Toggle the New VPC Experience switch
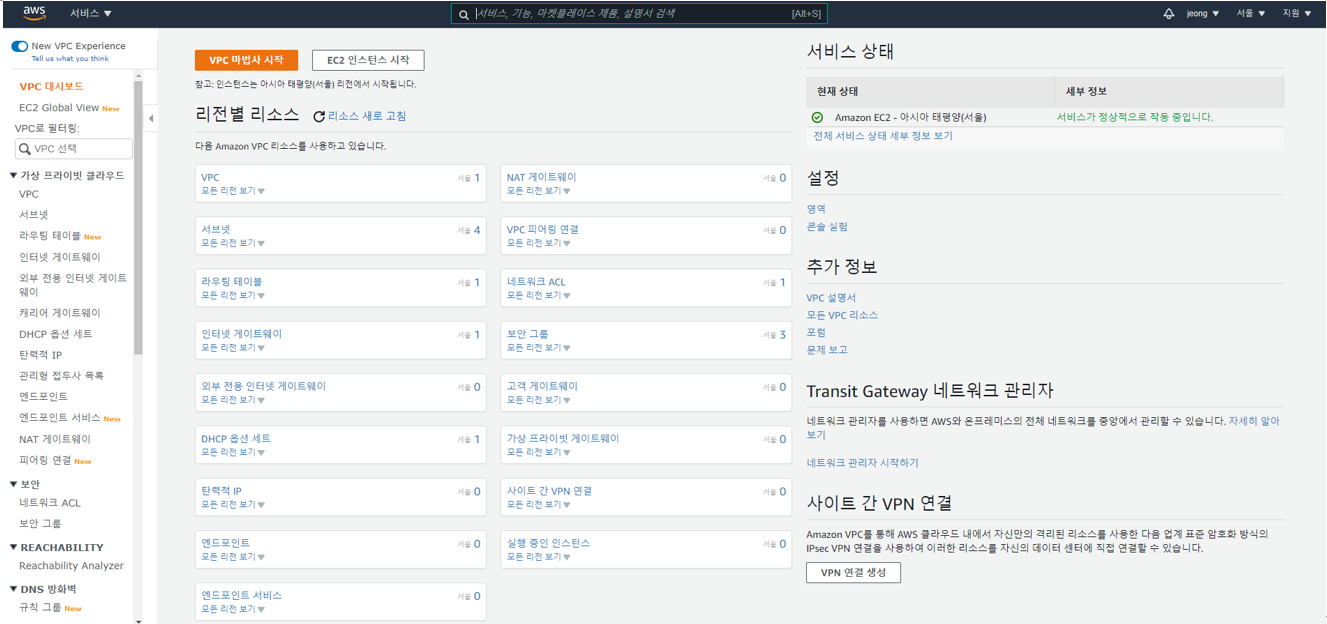Image resolution: width=1327 pixels, height=624 pixels. point(20,46)
